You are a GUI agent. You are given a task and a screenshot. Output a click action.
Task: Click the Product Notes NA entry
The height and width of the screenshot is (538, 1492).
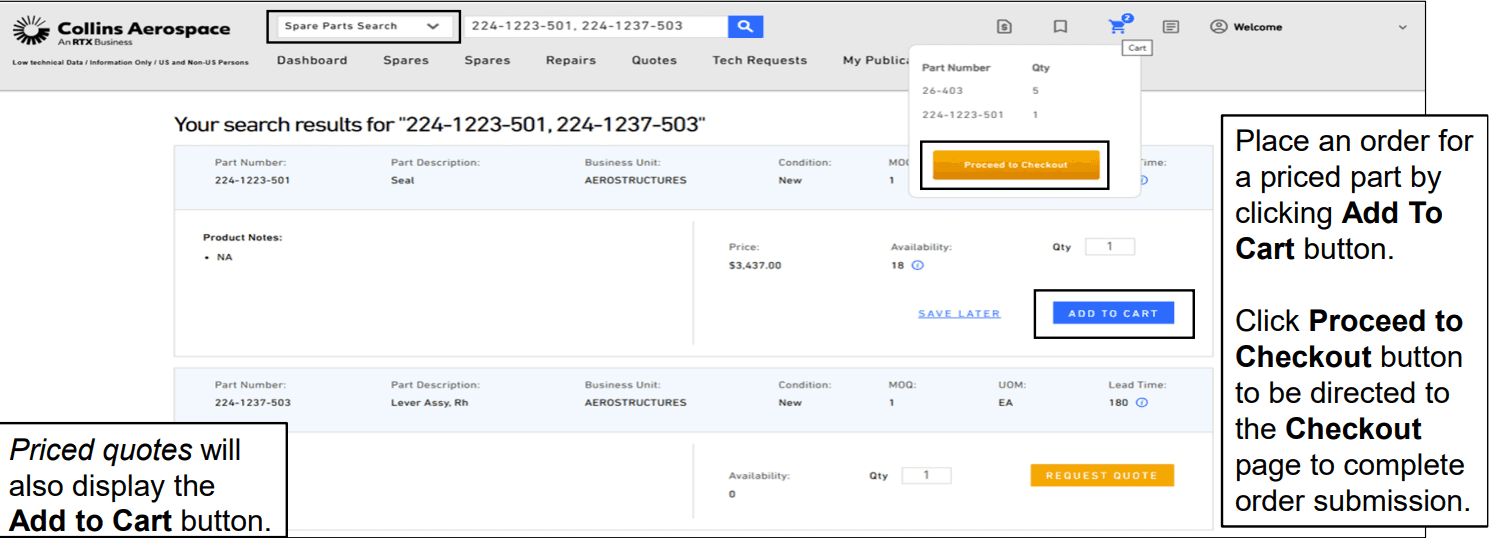click(x=224, y=257)
